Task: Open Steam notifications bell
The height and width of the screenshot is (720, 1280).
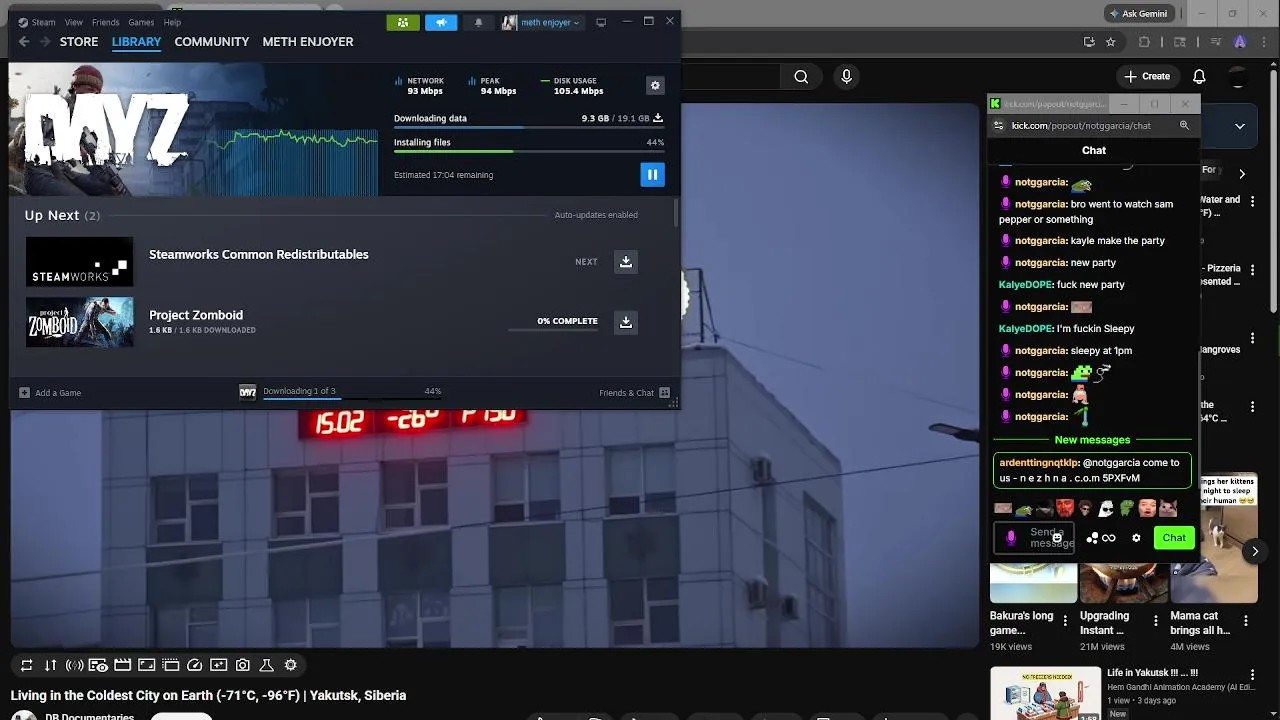Action: [478, 22]
